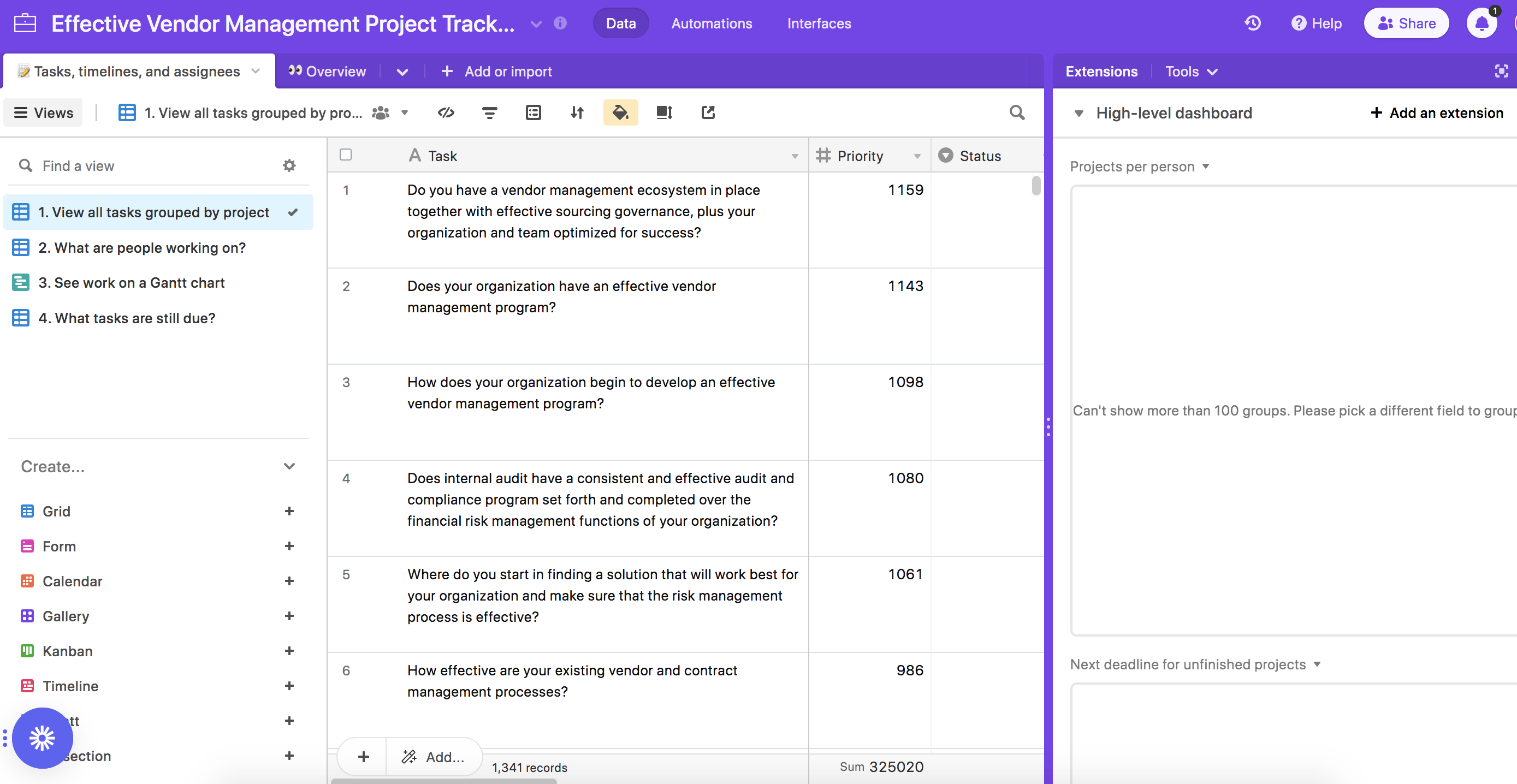The width and height of the screenshot is (1517, 784).
Task: Click the hide fields eye-slash icon
Action: pos(446,112)
